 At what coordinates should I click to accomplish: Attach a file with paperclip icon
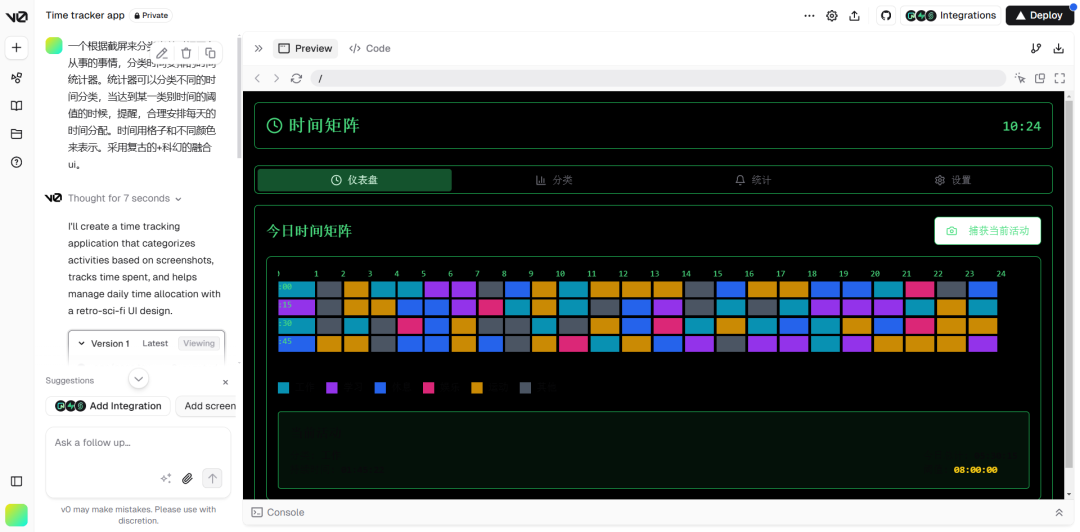tap(187, 478)
